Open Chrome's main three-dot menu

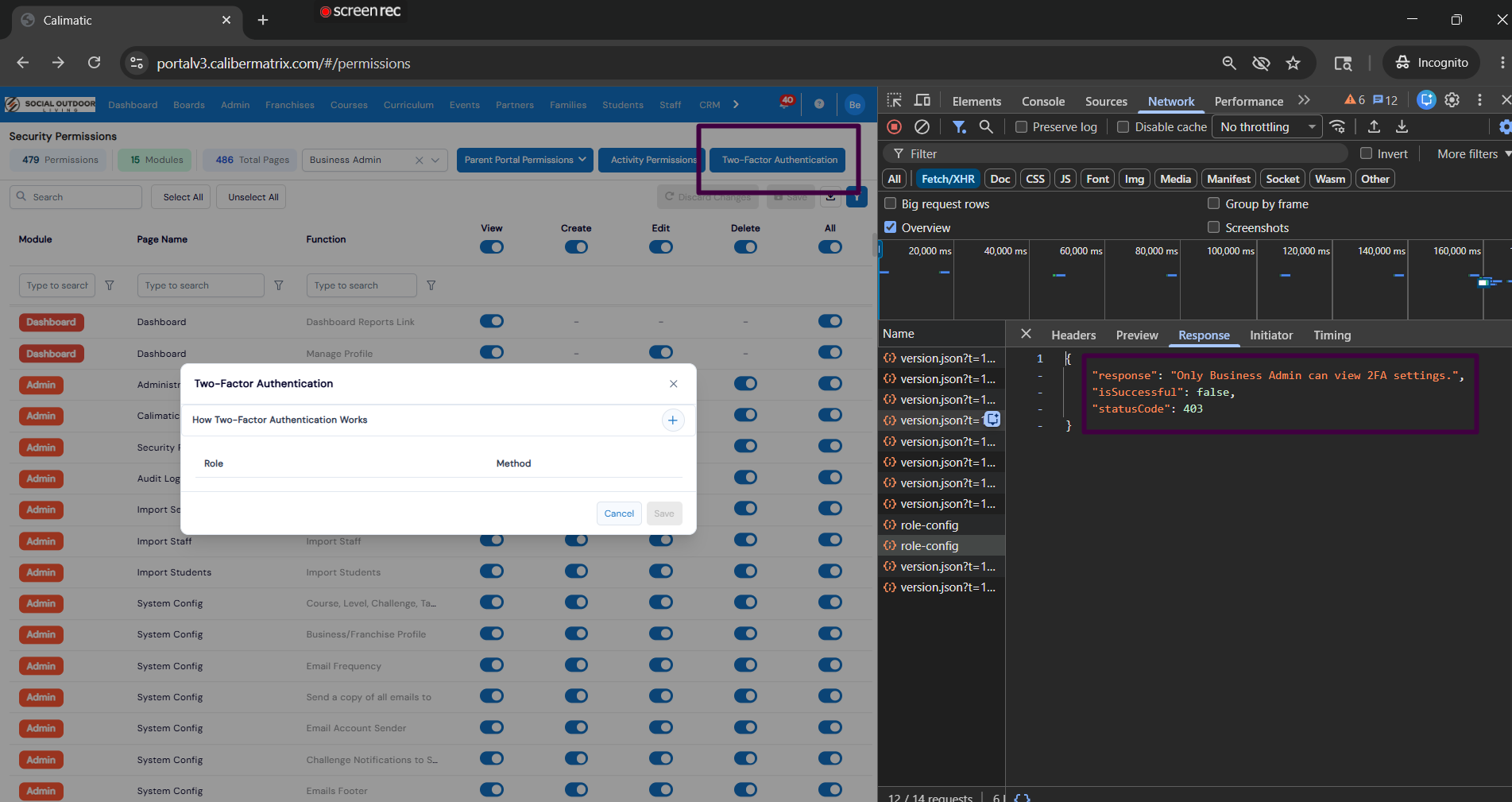pos(1502,63)
